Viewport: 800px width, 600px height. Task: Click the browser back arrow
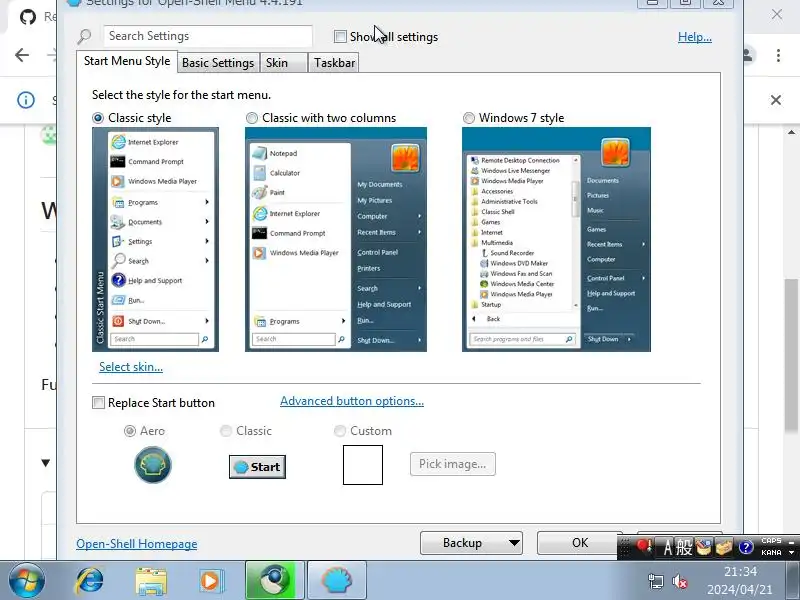tap(22, 55)
